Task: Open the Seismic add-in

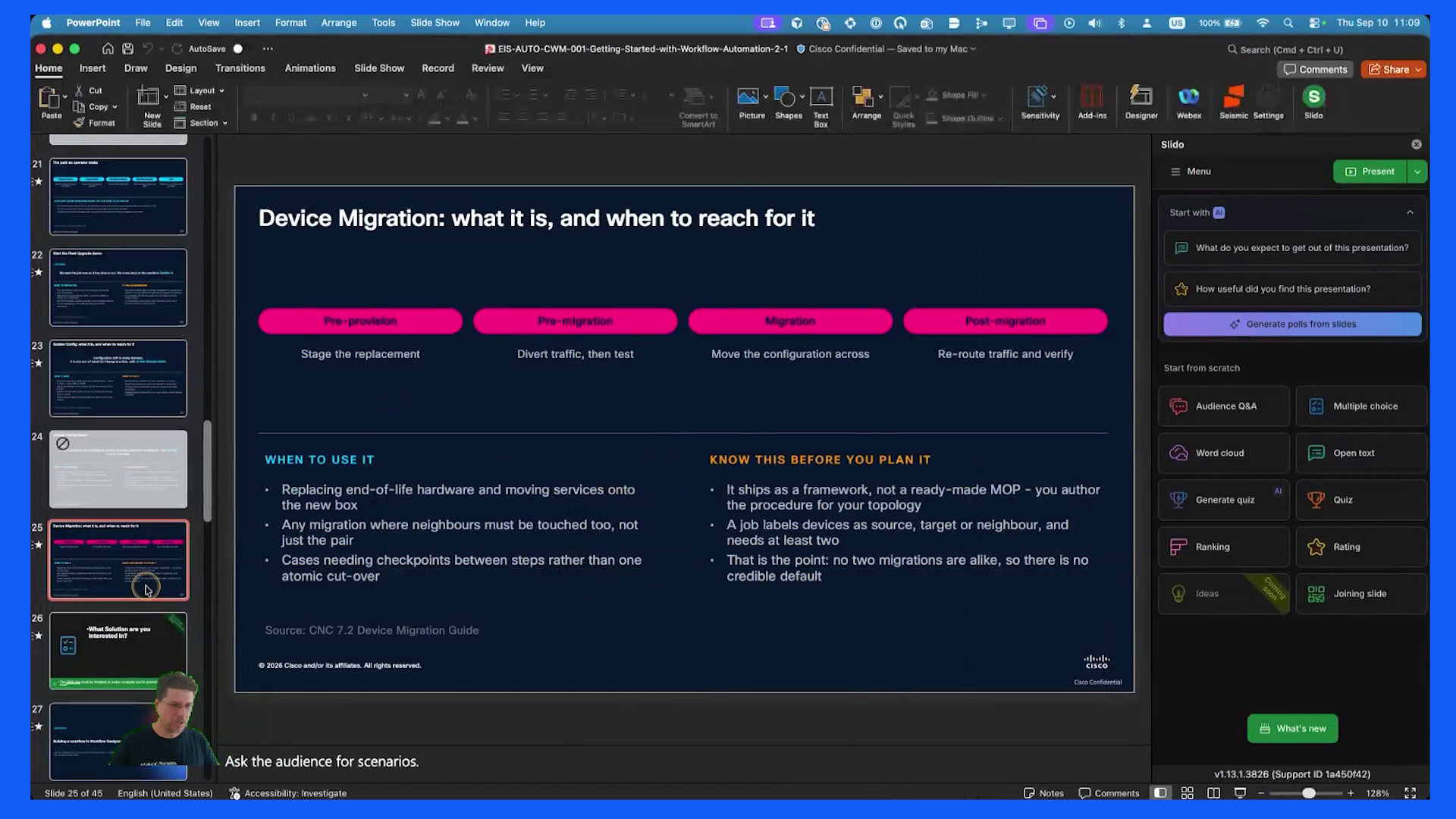Action: [x=1233, y=102]
